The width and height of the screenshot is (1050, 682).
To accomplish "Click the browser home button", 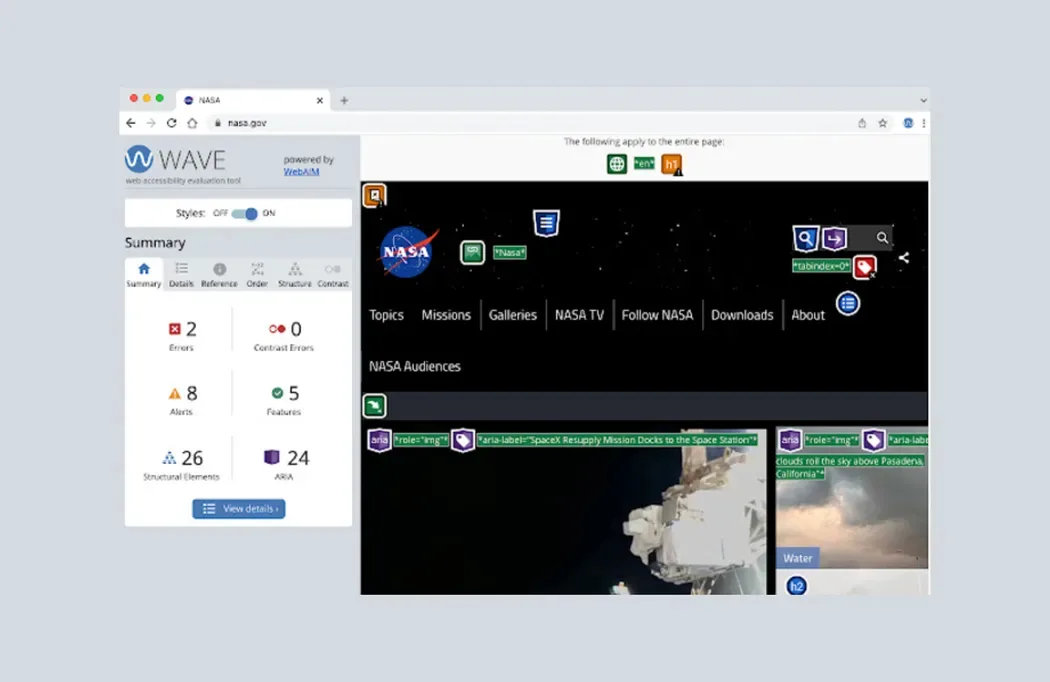I will 192,123.
